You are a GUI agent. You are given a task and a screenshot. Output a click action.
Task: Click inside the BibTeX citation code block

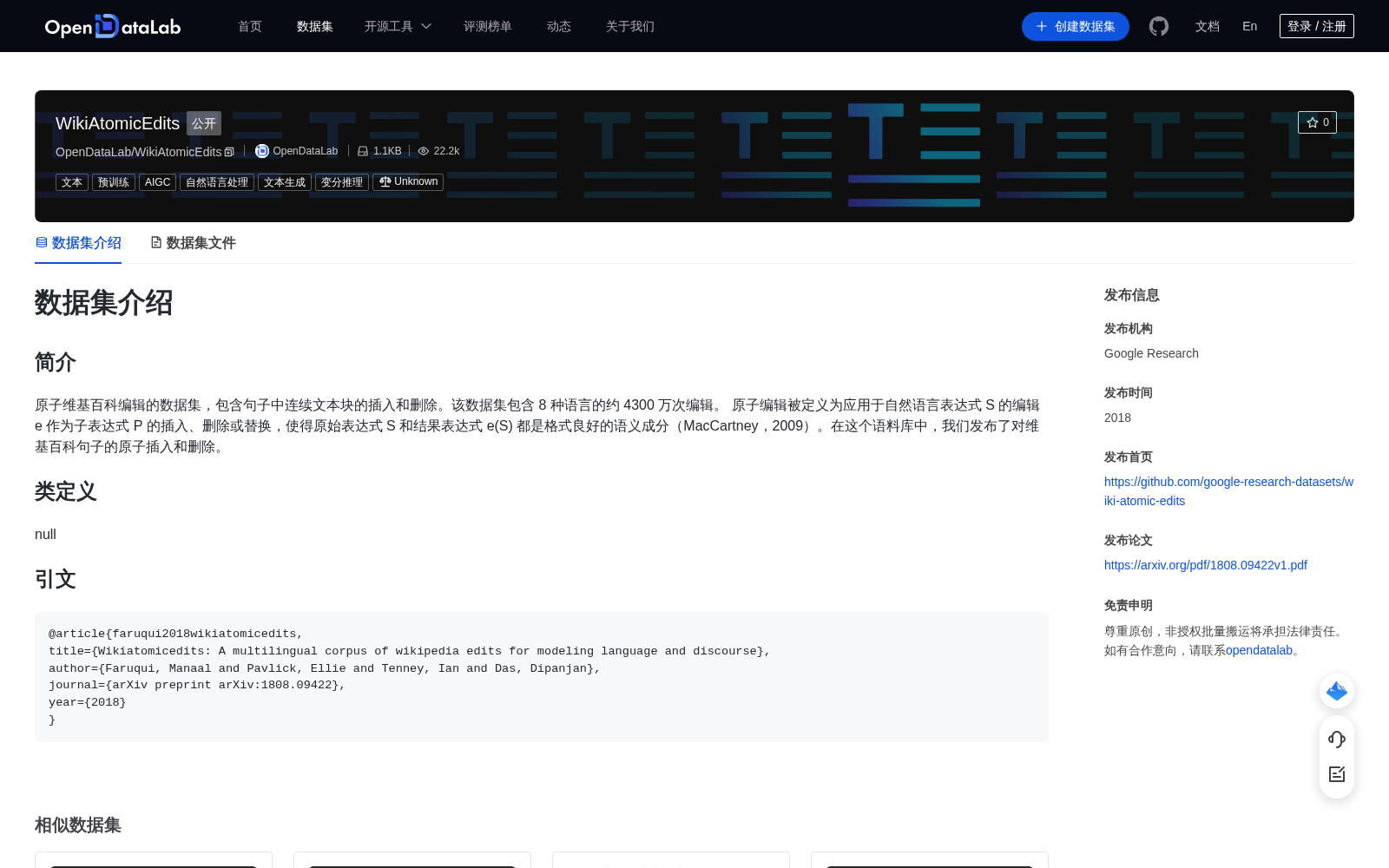(542, 677)
